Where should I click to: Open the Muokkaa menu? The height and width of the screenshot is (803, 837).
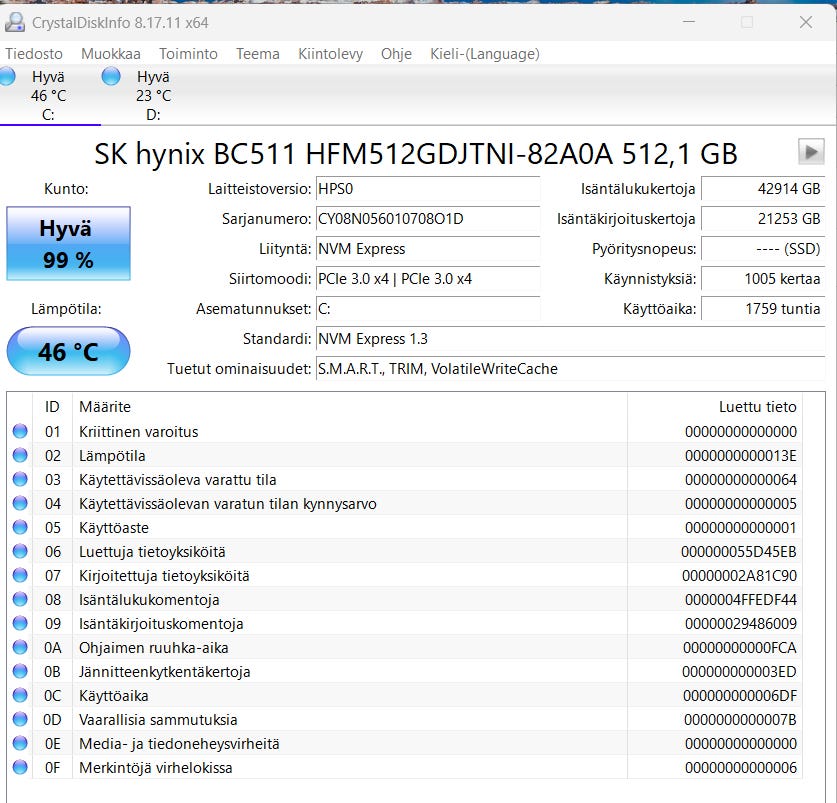pos(111,54)
